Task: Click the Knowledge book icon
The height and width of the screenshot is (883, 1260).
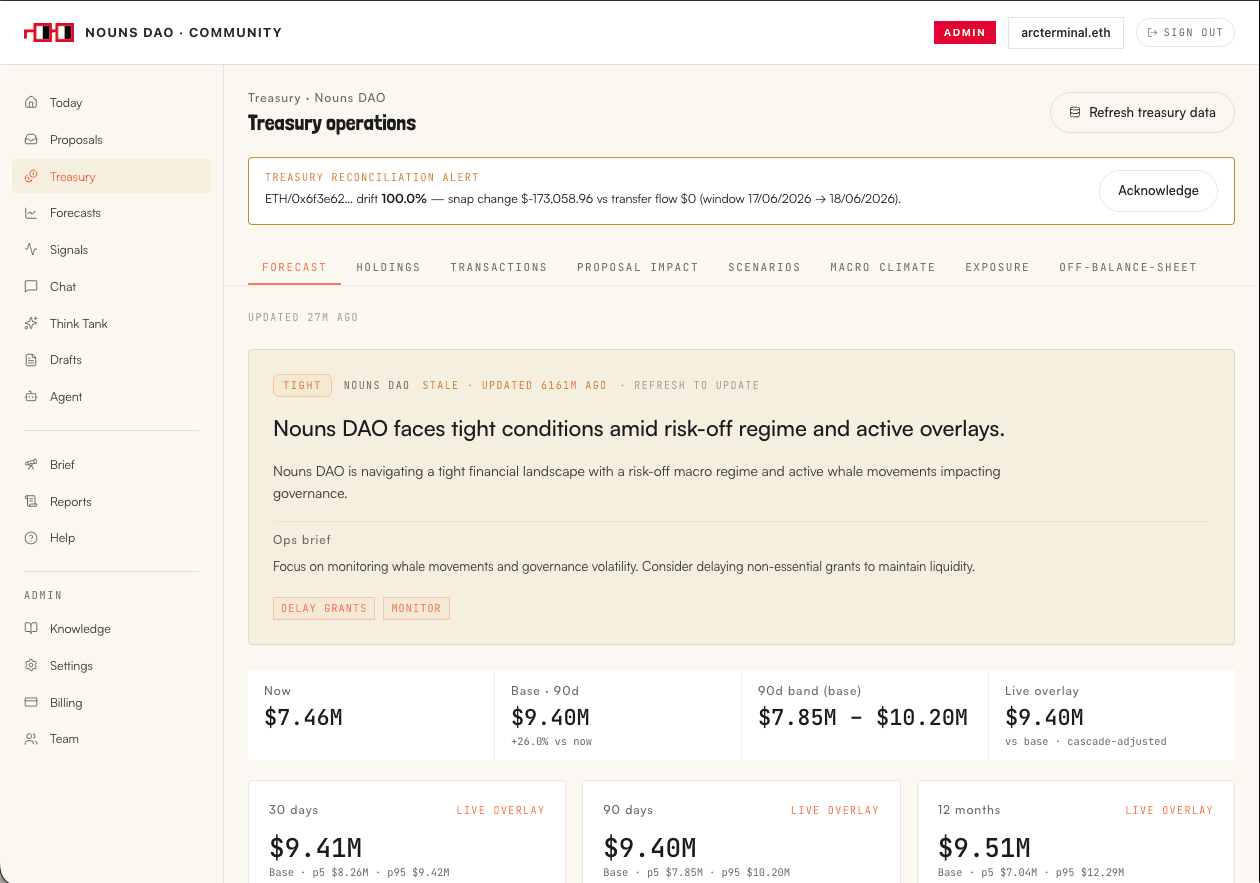Action: 31,629
